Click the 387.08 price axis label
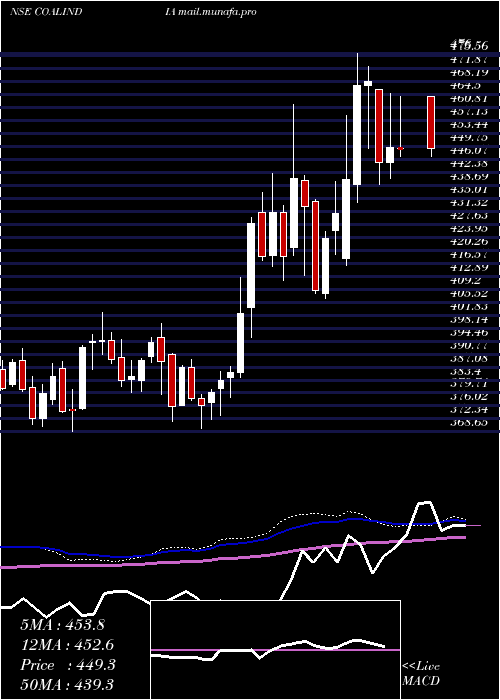Image resolution: width=500 pixels, height=700 pixels. pyautogui.click(x=469, y=358)
